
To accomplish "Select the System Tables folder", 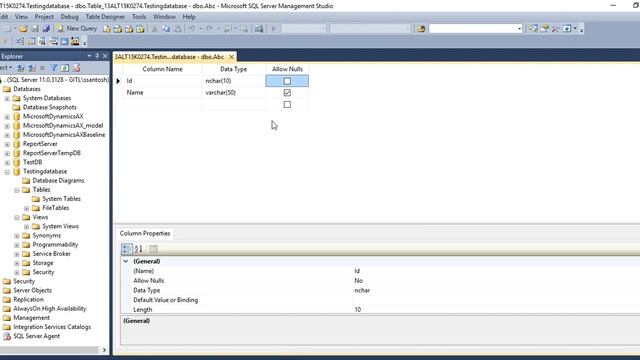I will point(61,199).
